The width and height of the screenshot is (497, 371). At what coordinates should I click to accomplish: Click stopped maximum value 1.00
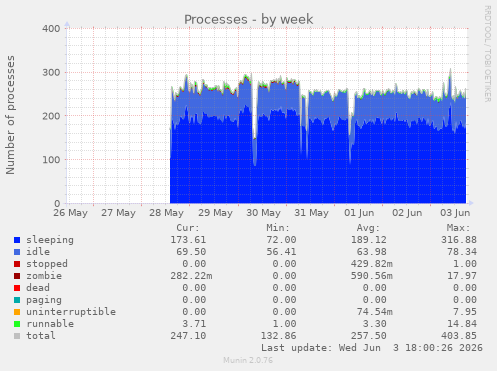(x=465, y=264)
